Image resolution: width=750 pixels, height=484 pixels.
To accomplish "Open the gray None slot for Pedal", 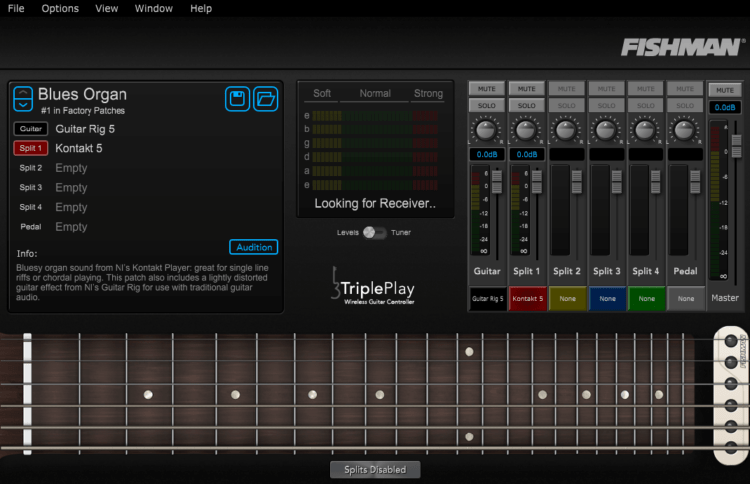I will point(685,298).
